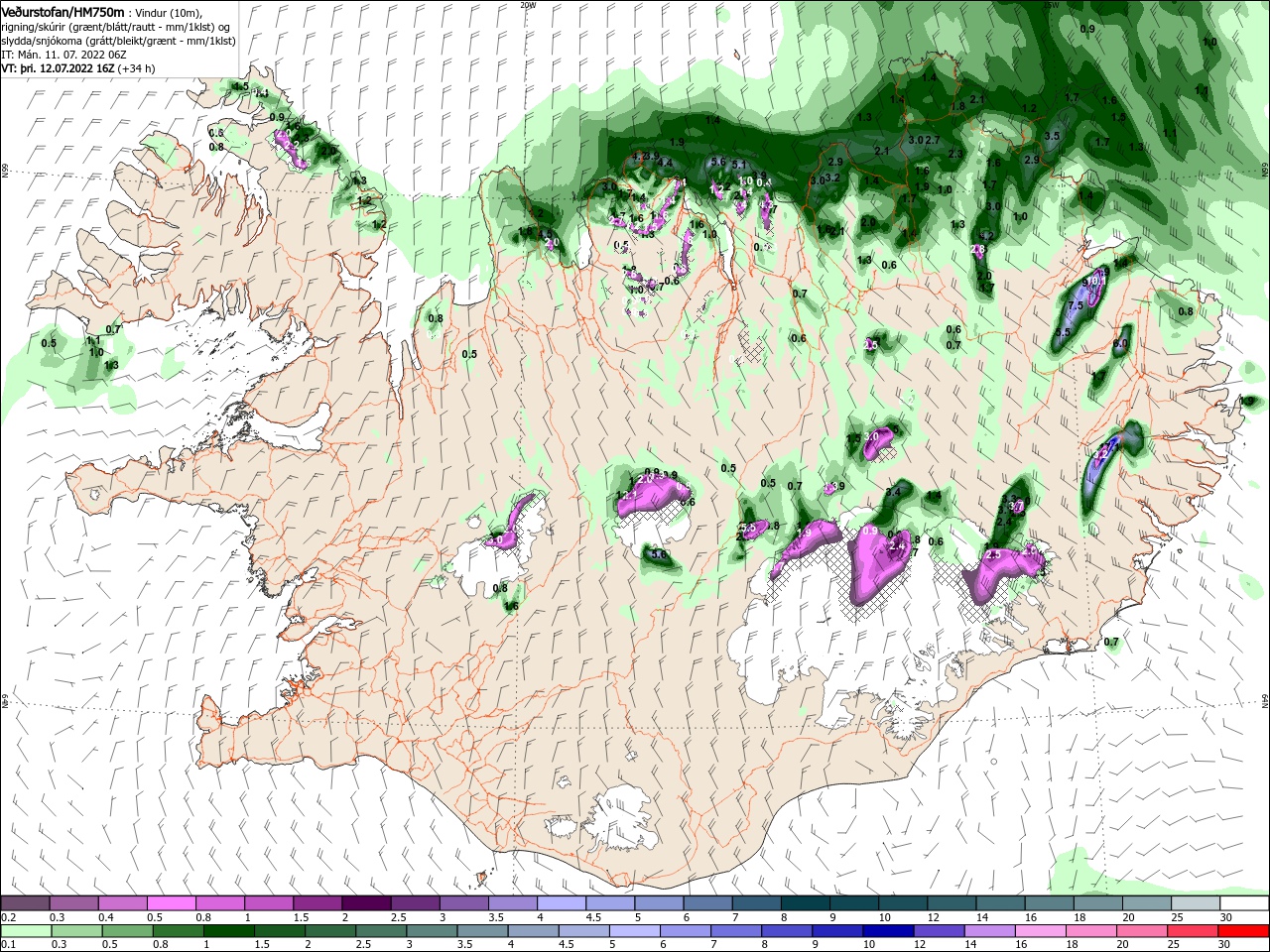The height and width of the screenshot is (952, 1270).
Task: Click the 3.2 precipitation value on the map
Action: [832, 178]
